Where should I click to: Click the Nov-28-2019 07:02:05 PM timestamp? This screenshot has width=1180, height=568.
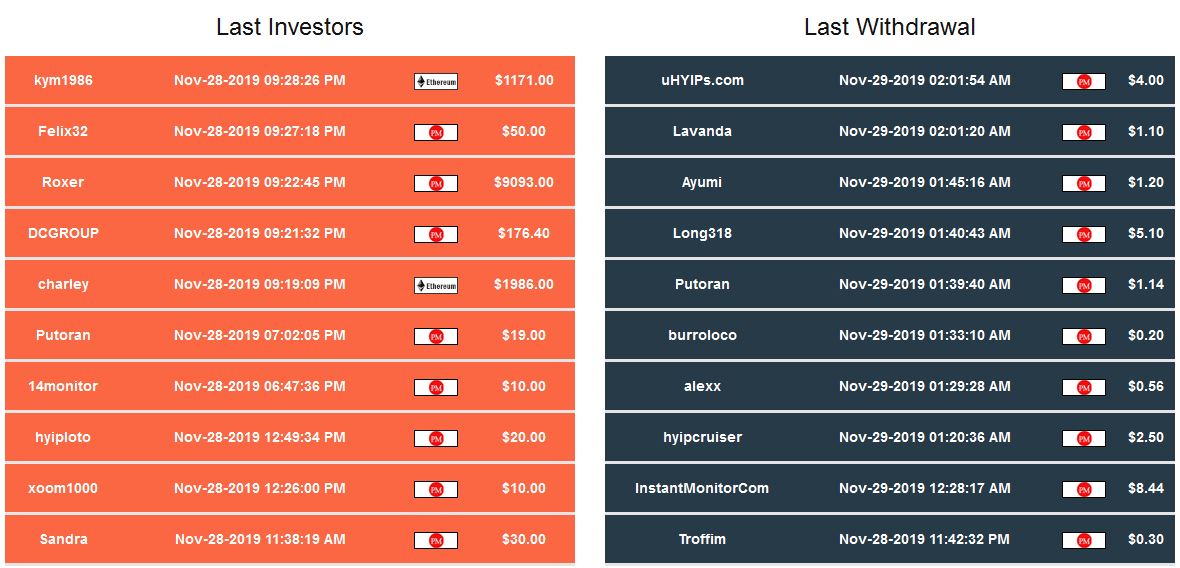tap(260, 335)
